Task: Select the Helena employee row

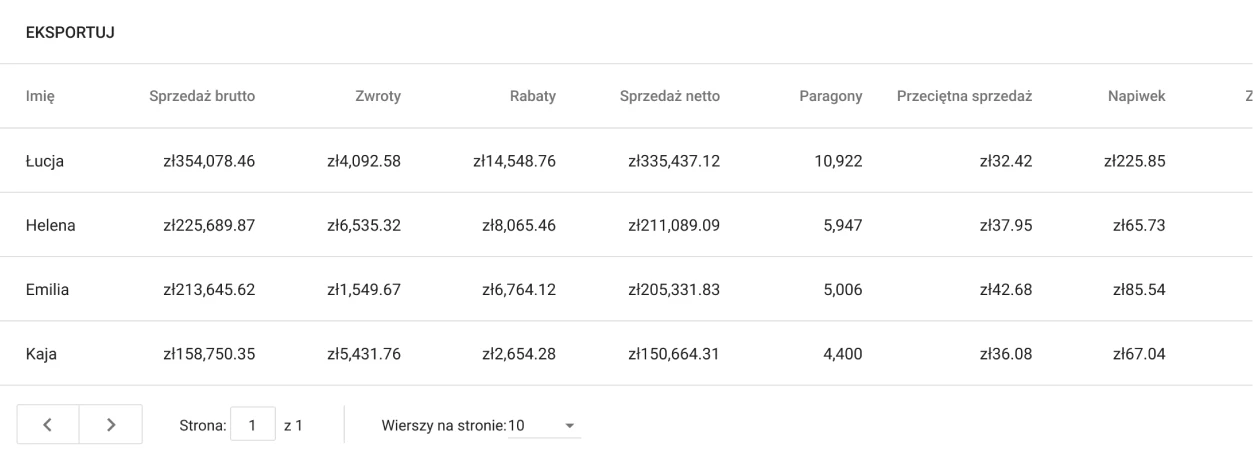Action: coord(51,224)
